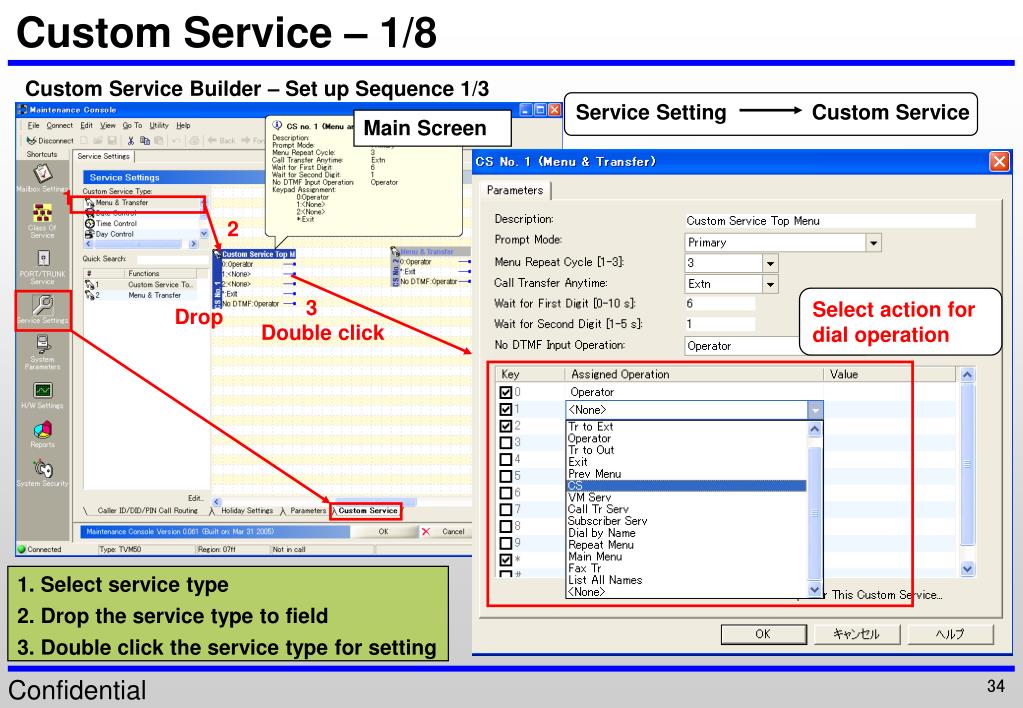The width and height of the screenshot is (1023, 708).
Task: Open the Help menu
Action: [x=183, y=125]
